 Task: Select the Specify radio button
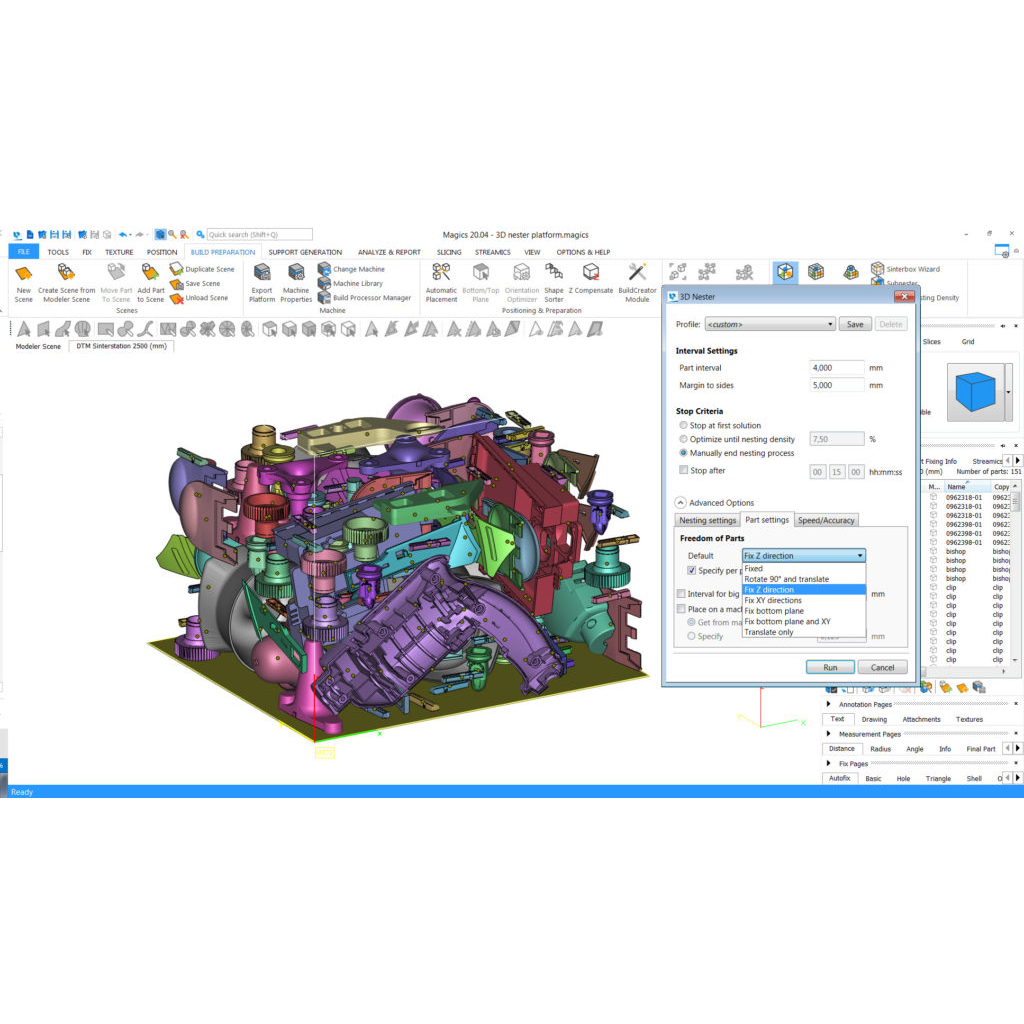(x=691, y=636)
